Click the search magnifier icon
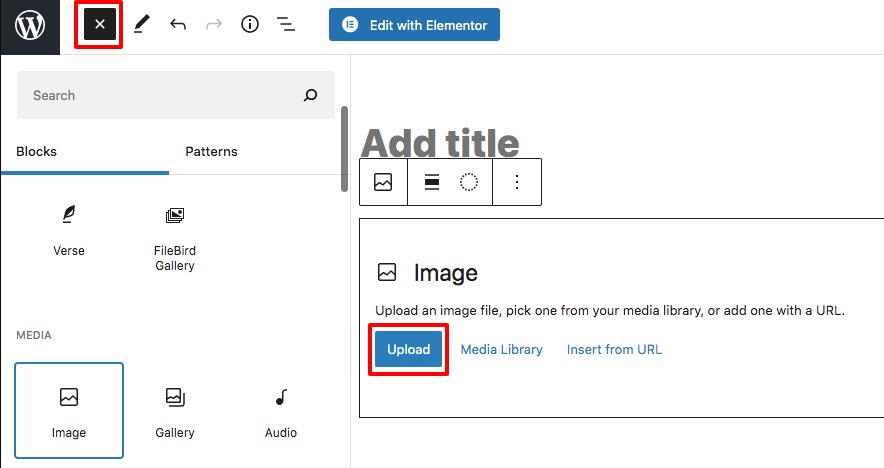884x468 pixels. [x=310, y=95]
